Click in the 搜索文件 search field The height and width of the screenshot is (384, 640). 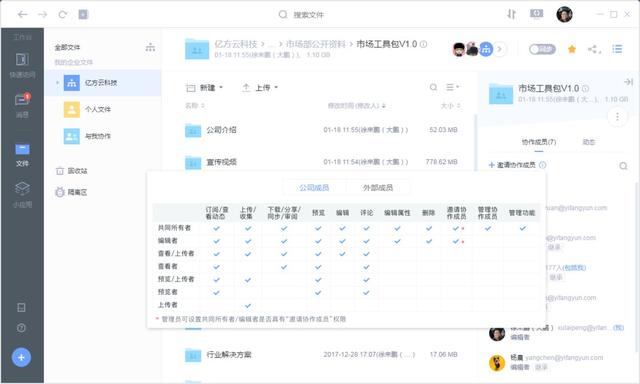tap(308, 15)
